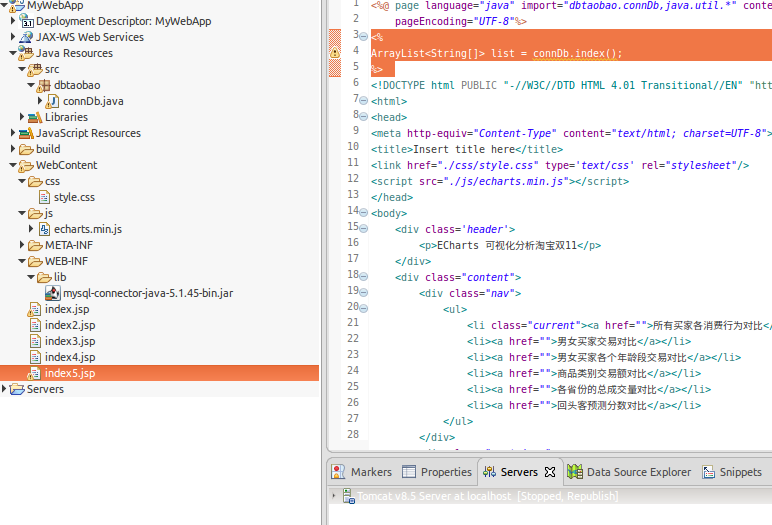Expand the Tomcat server entry arrow
This screenshot has height=525, width=772.
pyautogui.click(x=334, y=496)
